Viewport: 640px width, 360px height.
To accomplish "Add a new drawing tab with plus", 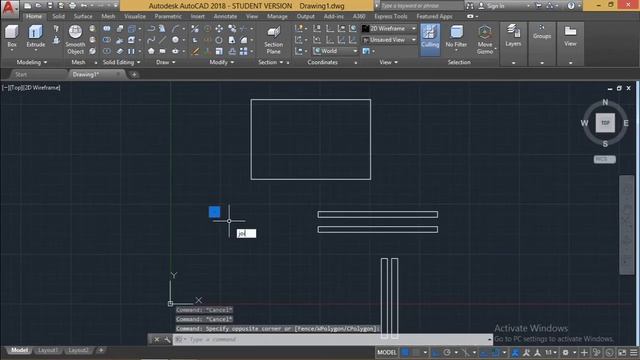I will (134, 75).
